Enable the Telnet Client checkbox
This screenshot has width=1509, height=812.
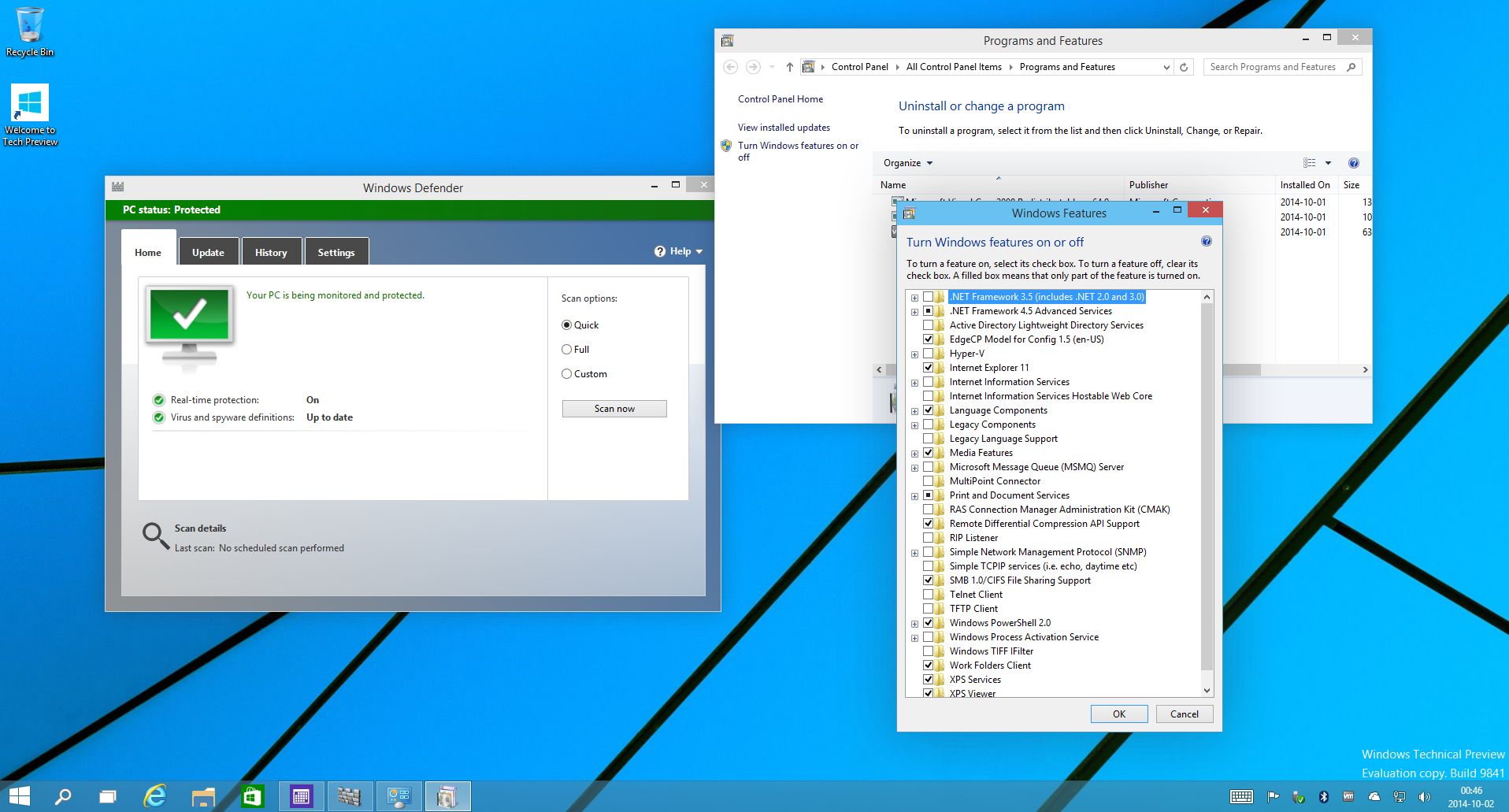(928, 595)
